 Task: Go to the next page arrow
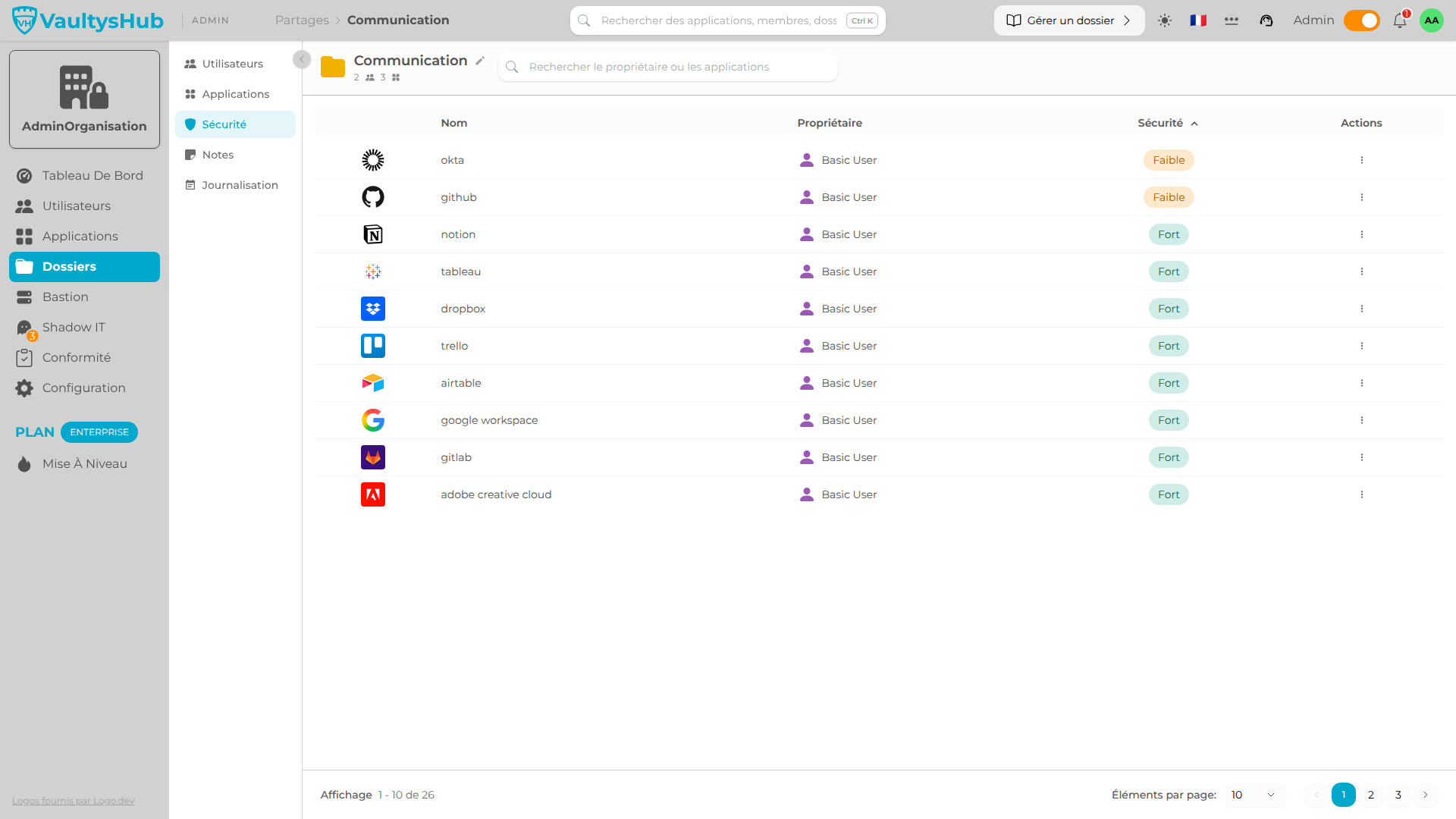[x=1426, y=795]
